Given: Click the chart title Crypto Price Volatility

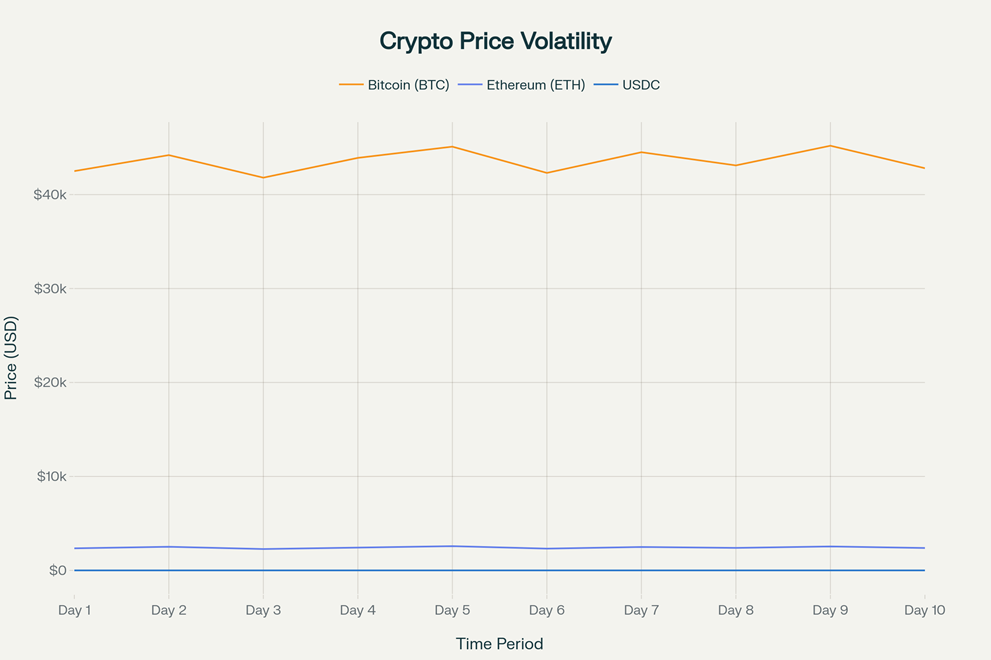Looking at the screenshot, I should (495, 41).
